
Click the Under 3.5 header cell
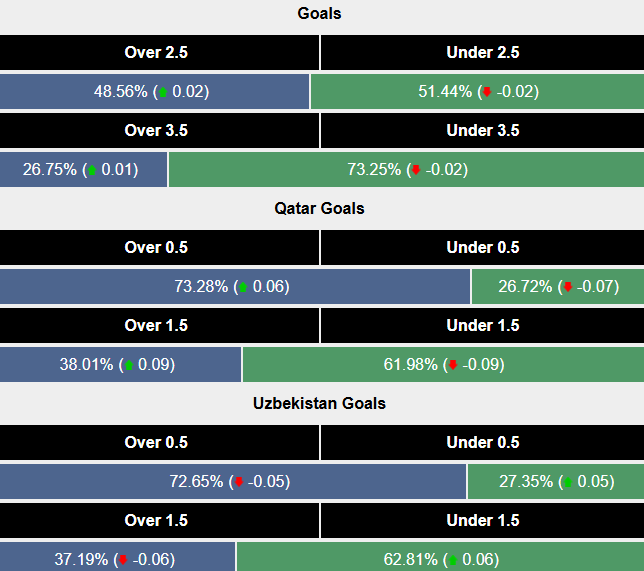(483, 131)
